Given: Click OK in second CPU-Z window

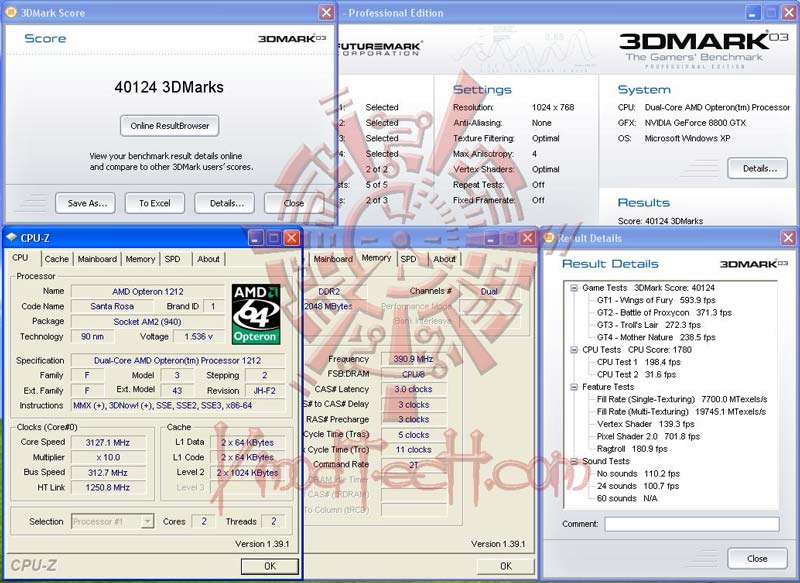Looking at the screenshot, I should coord(506,566).
